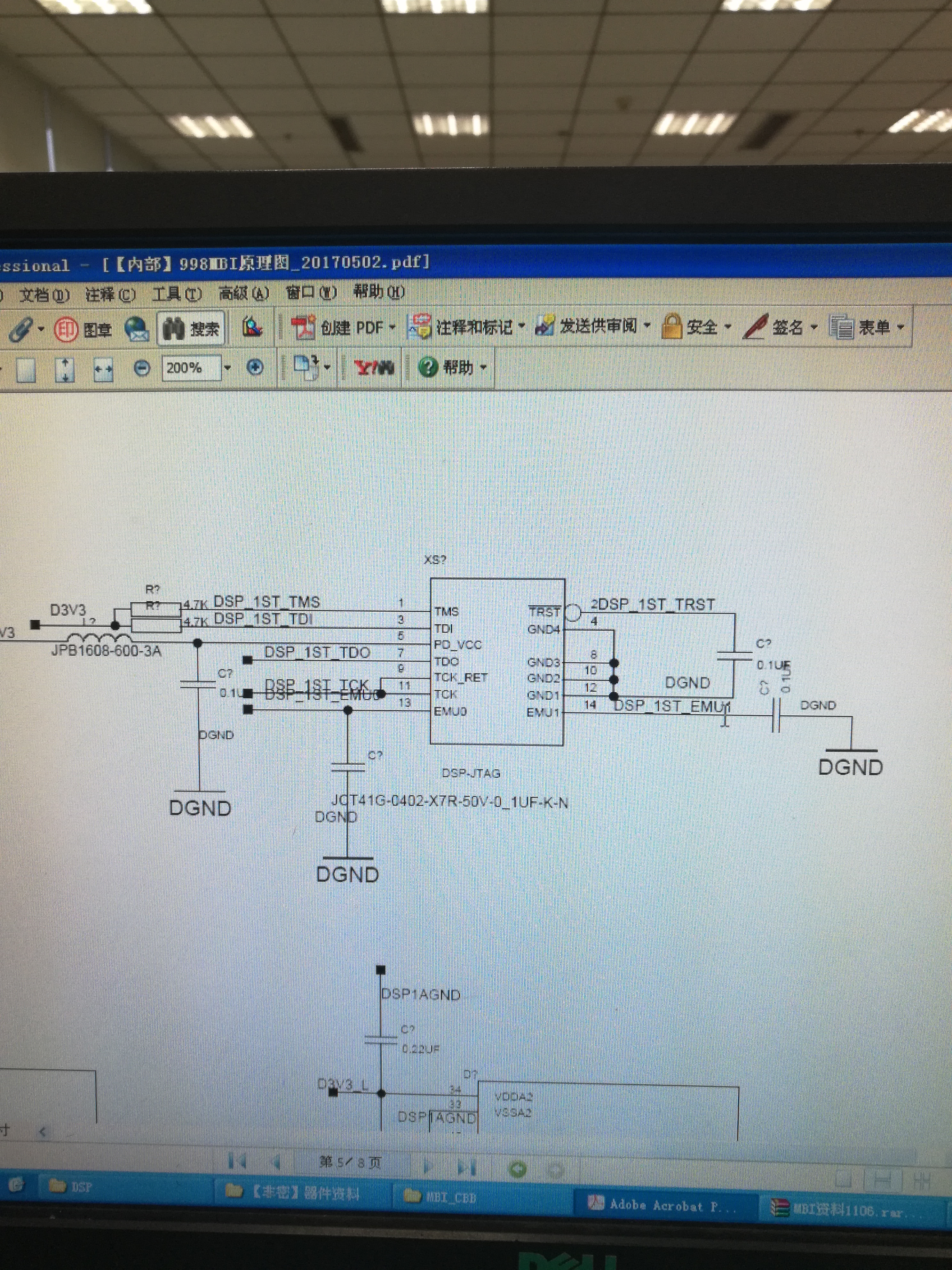Open the 注释和标记 dropdown menu
The width and height of the screenshot is (952, 1270).
(x=521, y=327)
